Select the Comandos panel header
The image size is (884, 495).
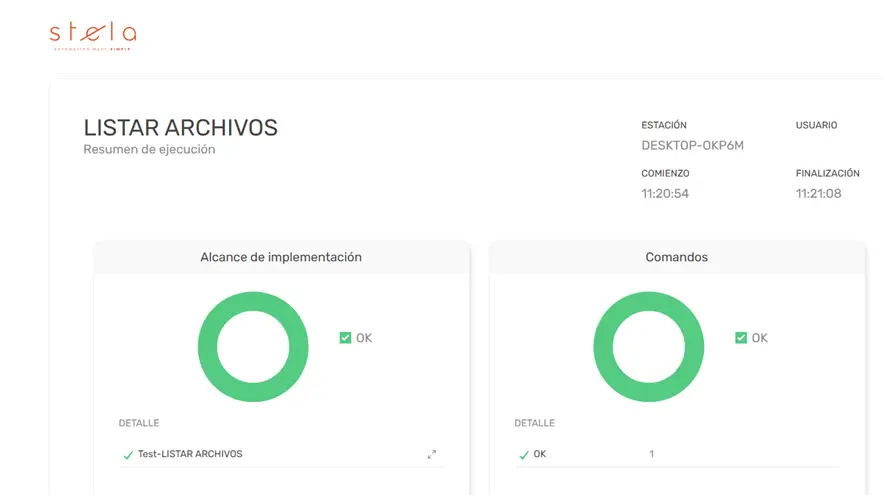point(676,257)
